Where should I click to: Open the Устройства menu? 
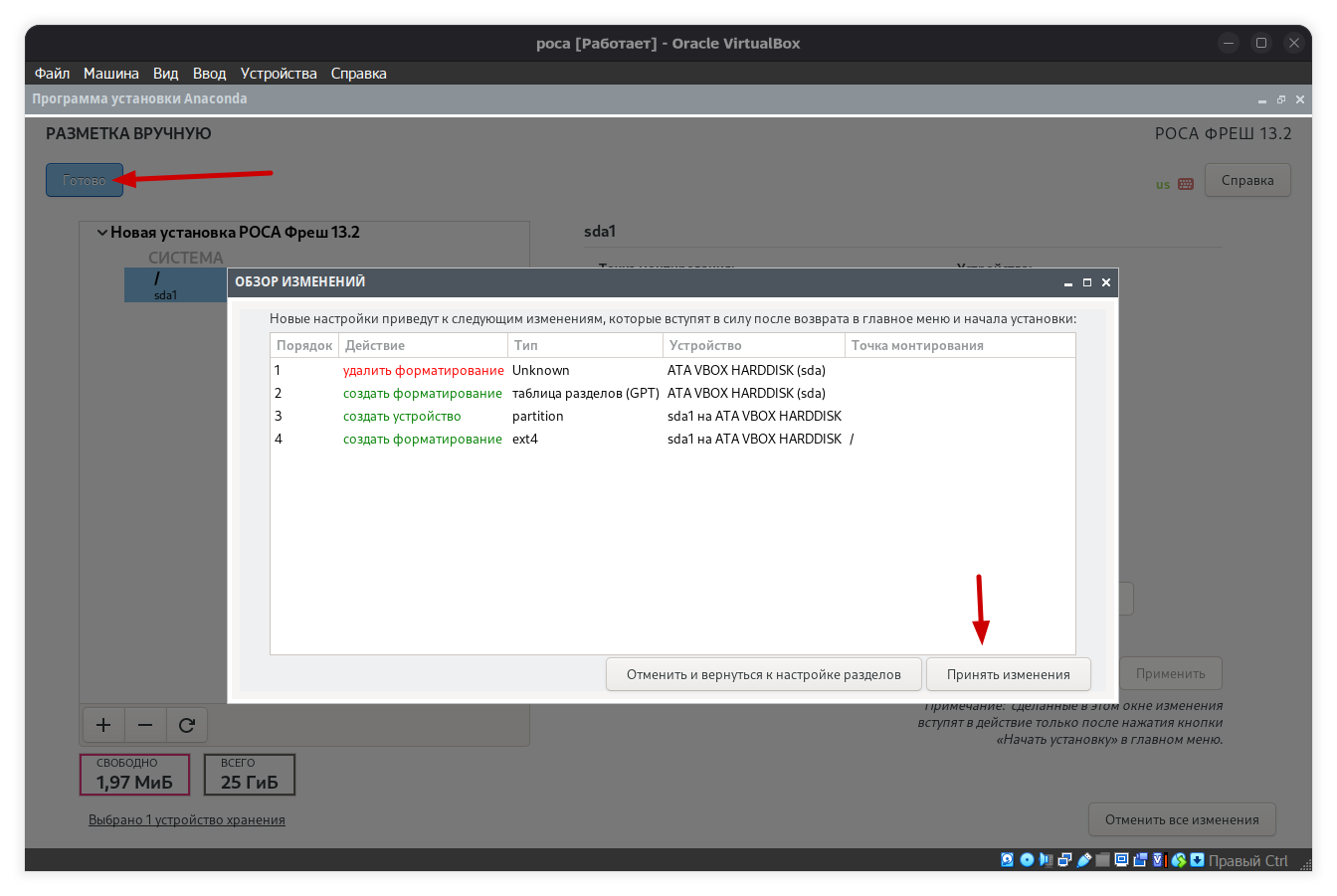click(279, 74)
